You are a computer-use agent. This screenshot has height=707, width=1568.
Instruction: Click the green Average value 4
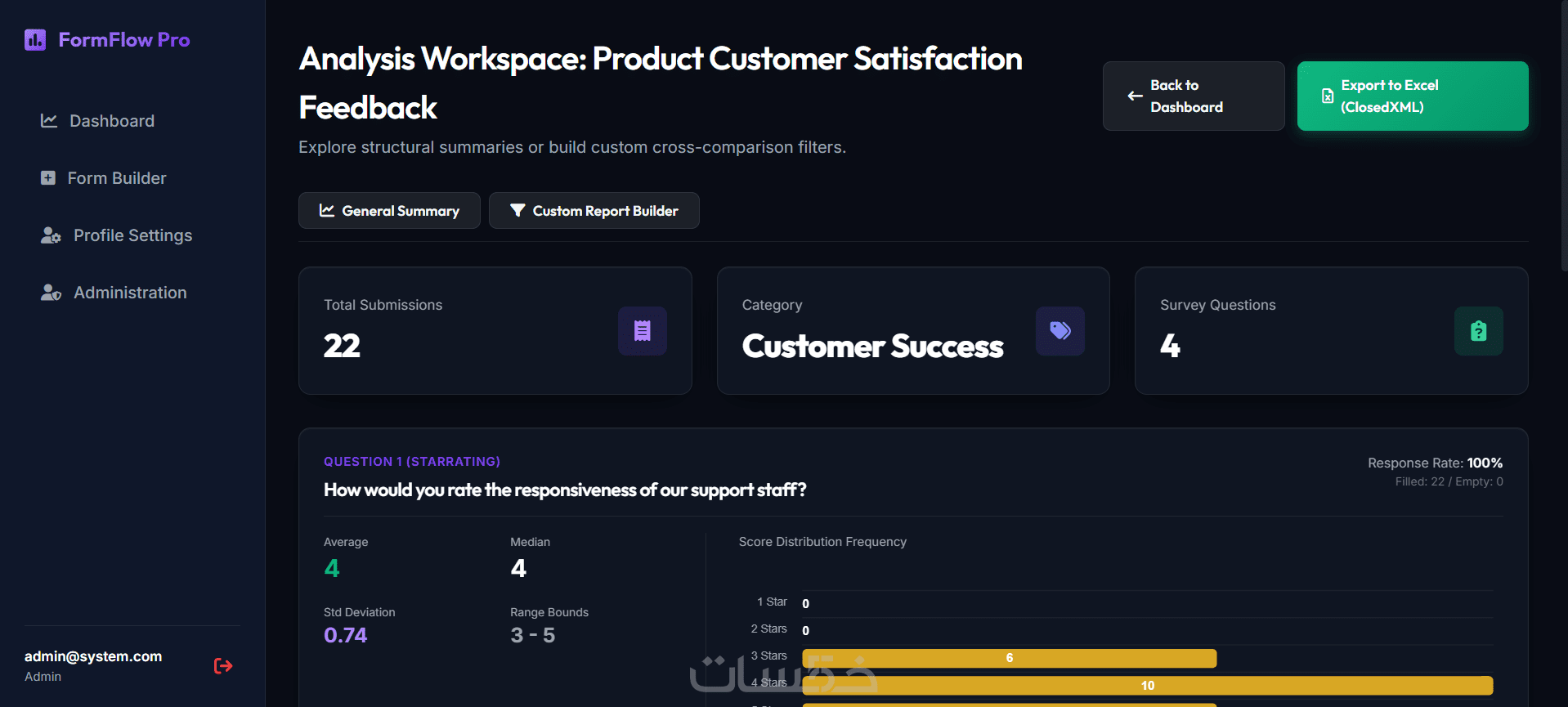(332, 569)
